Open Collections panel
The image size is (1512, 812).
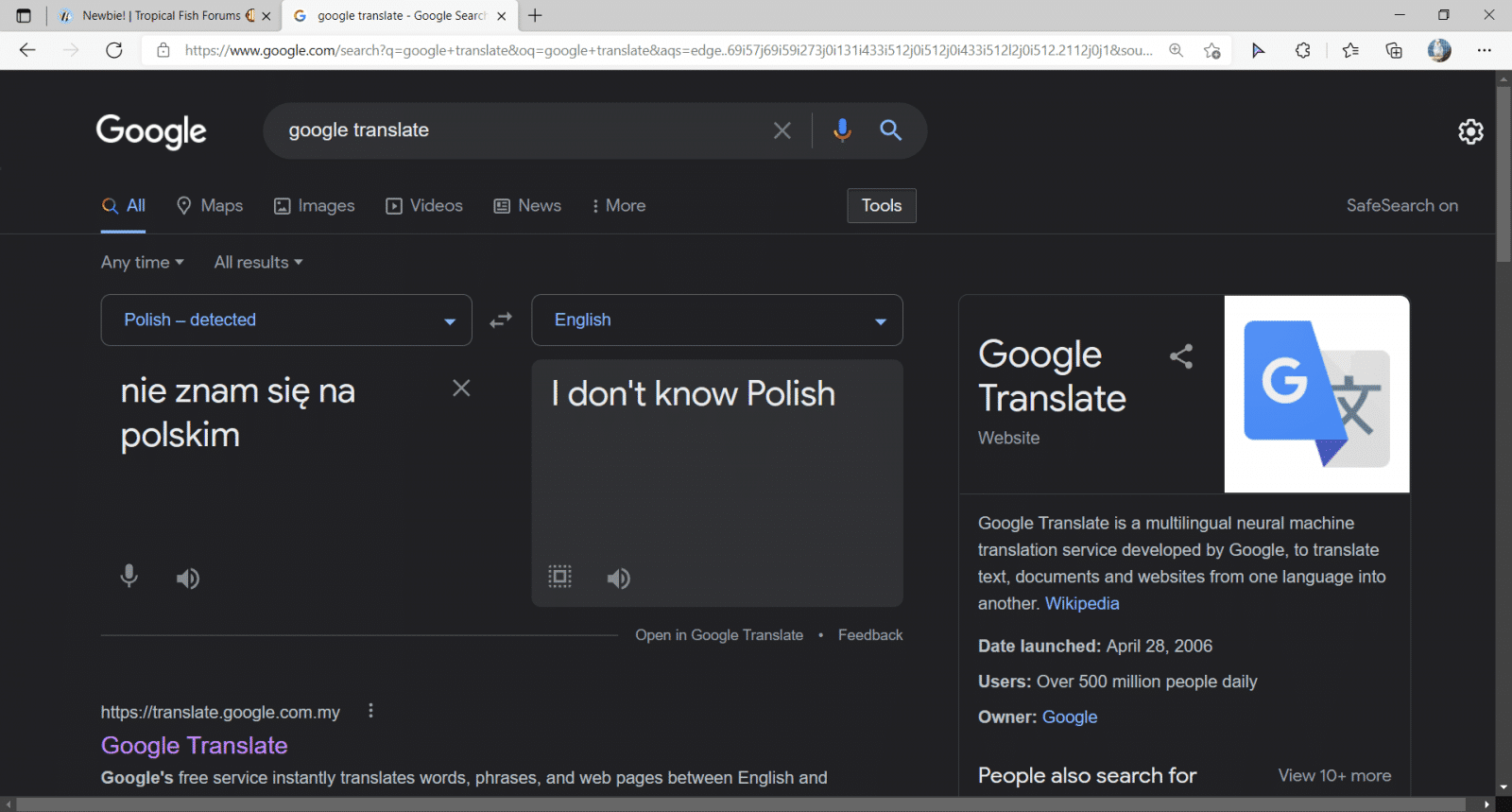[1394, 50]
